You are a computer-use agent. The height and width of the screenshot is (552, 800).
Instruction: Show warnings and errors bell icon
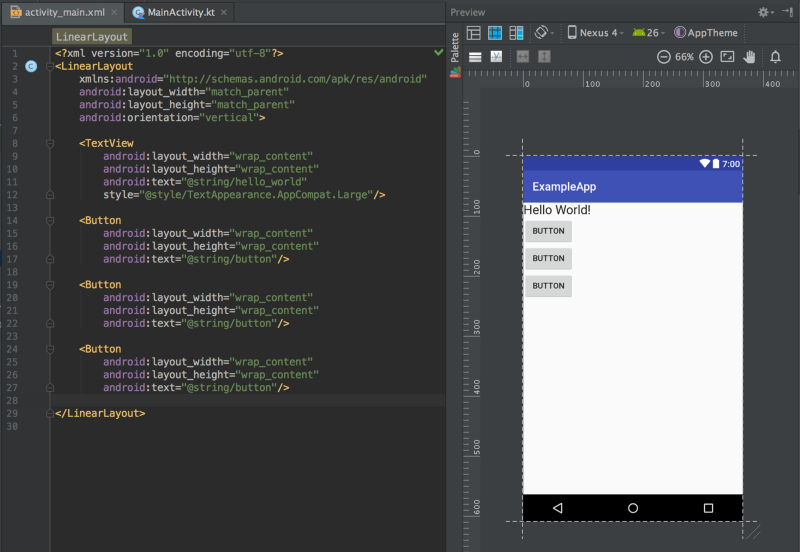[775, 57]
